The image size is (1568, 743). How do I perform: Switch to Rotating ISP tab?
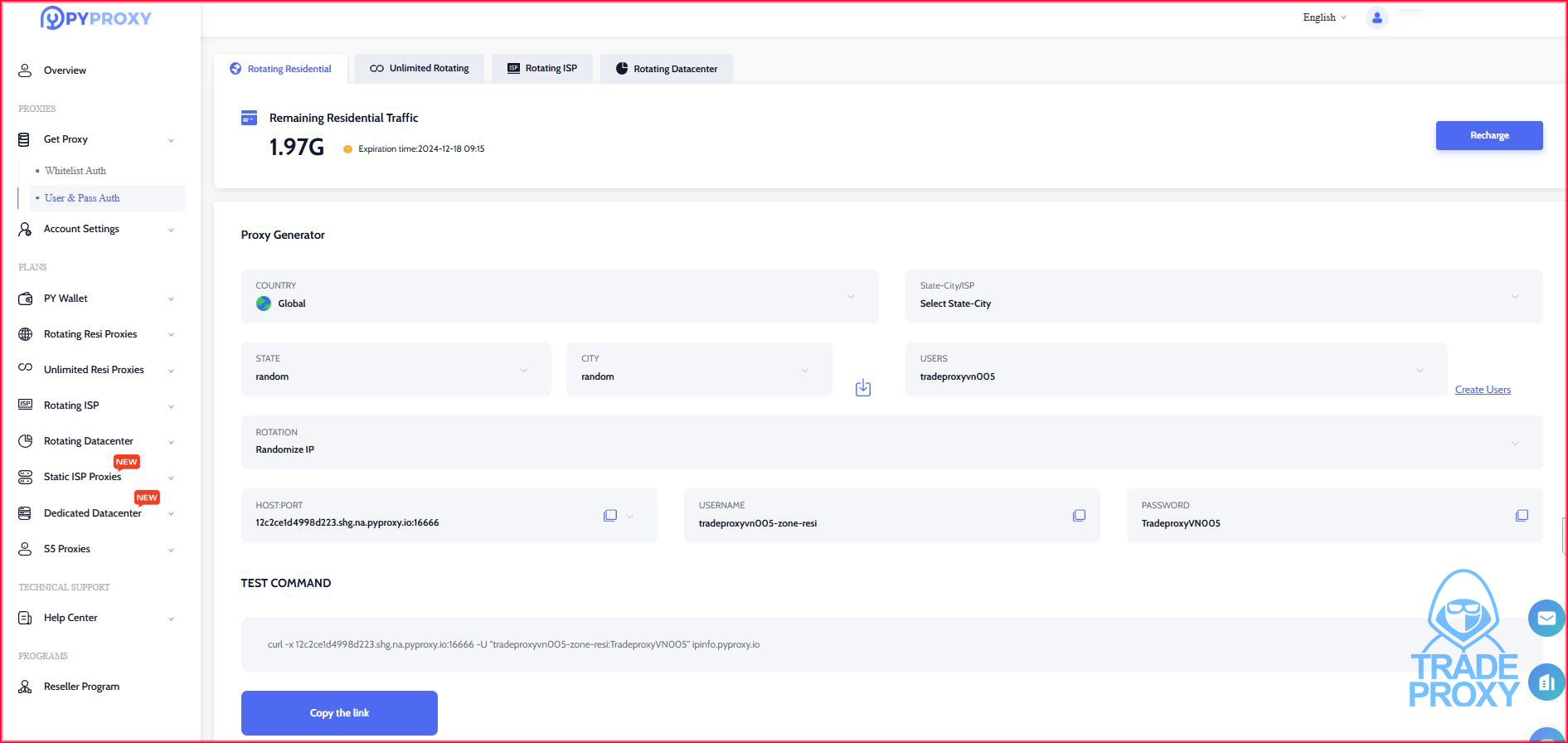pos(542,69)
